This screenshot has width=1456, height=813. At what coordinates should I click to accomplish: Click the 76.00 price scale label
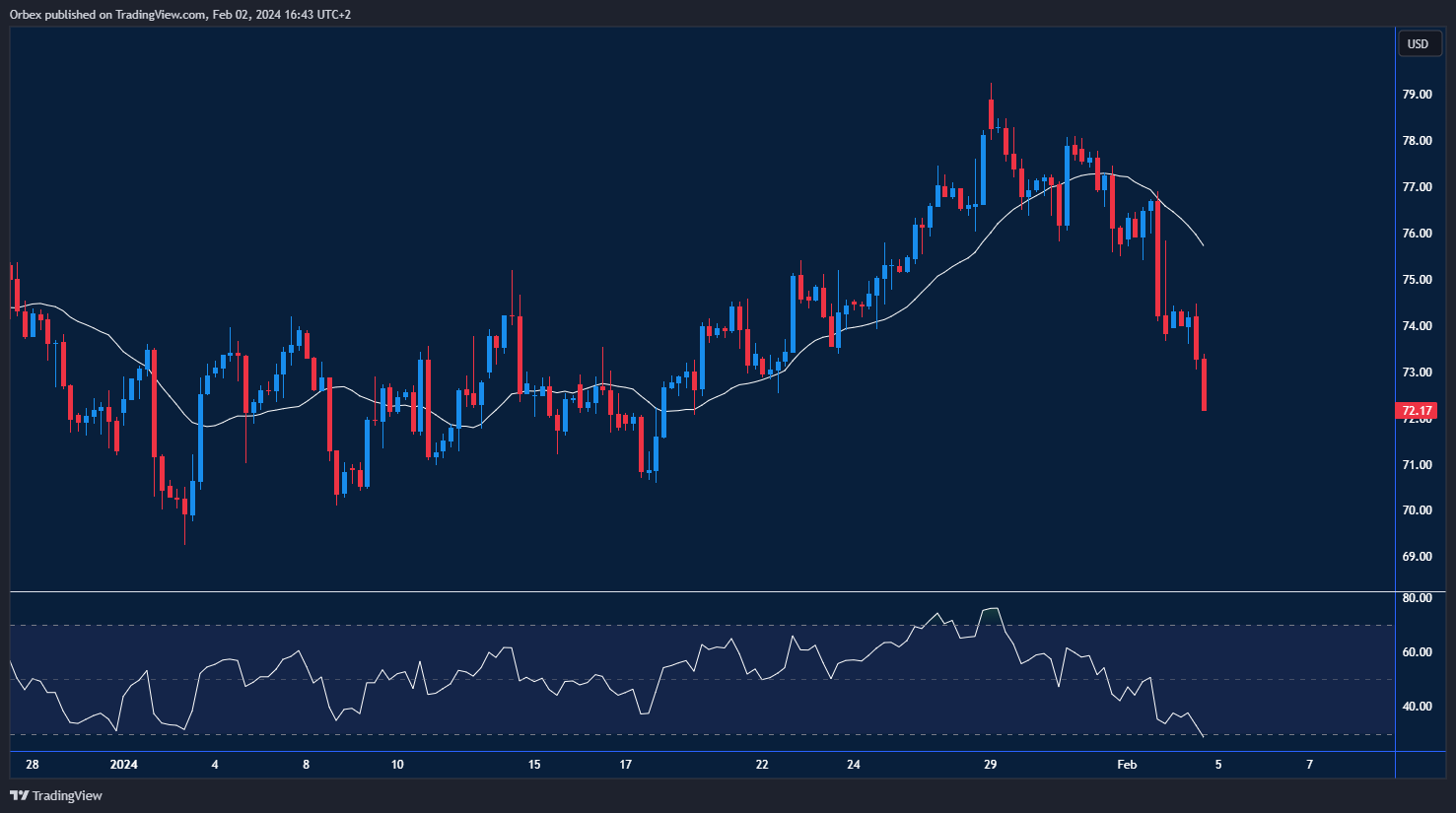pos(1418,234)
